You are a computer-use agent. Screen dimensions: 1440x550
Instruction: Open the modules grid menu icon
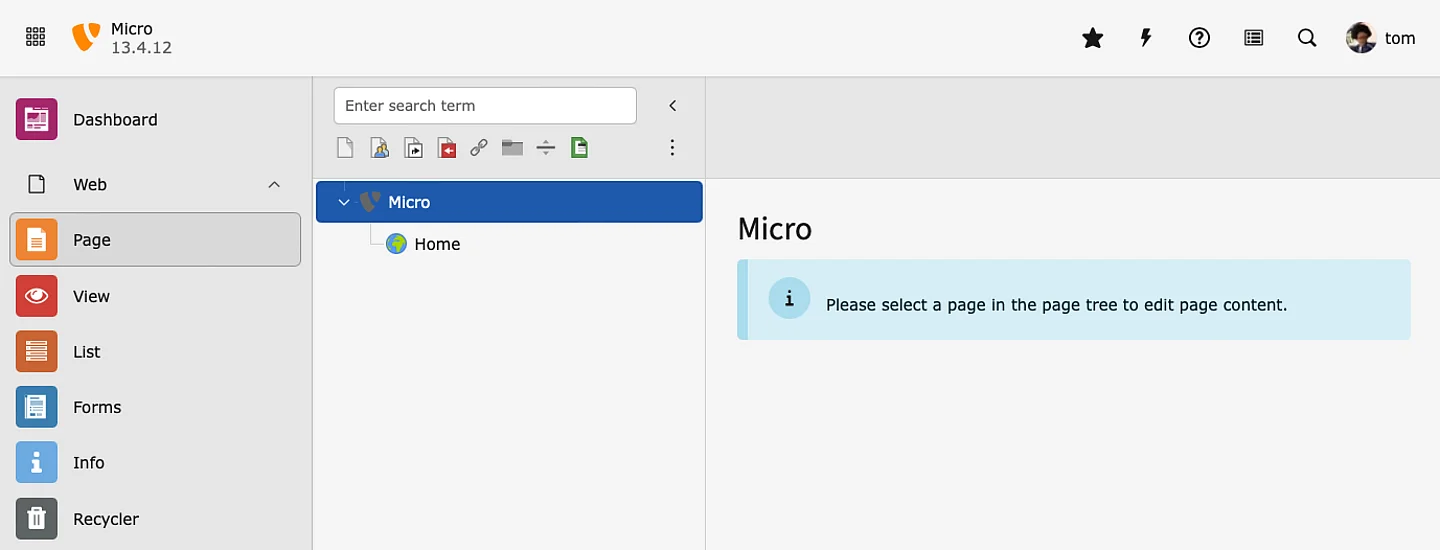35,38
